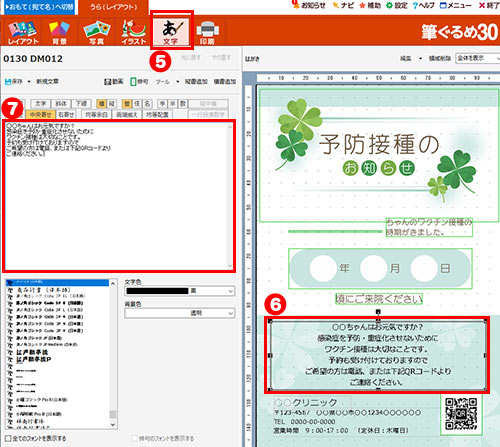Open the 印刷 print tool
500x447 pixels.
pyautogui.click(x=207, y=32)
